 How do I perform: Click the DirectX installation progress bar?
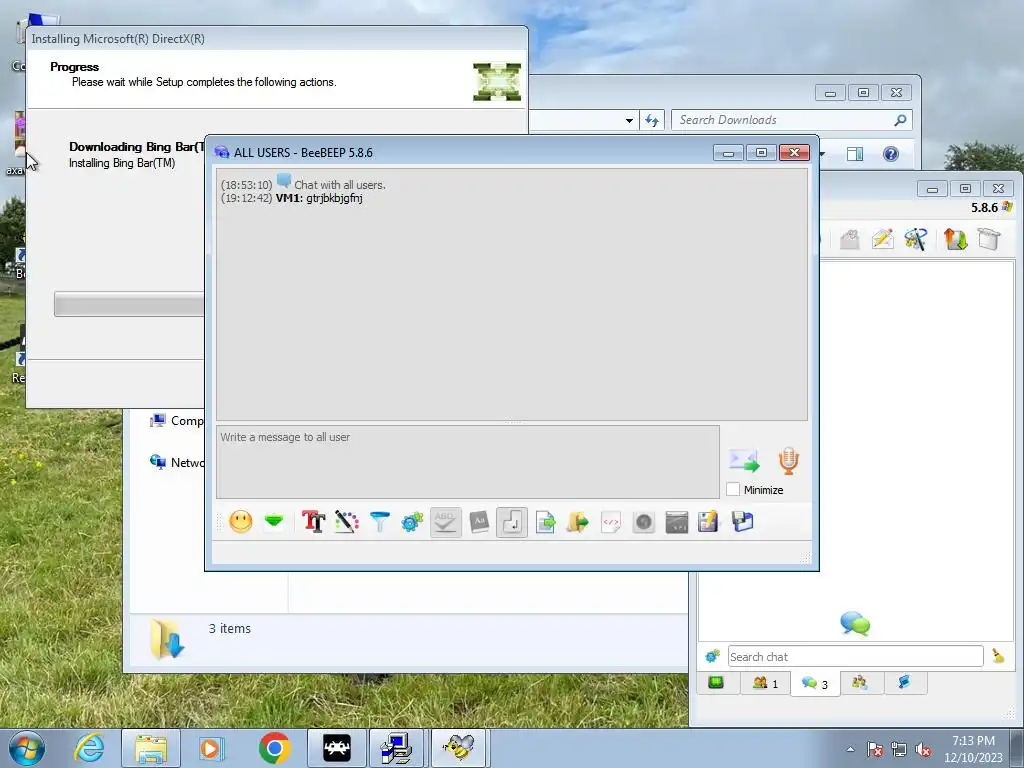coord(129,304)
